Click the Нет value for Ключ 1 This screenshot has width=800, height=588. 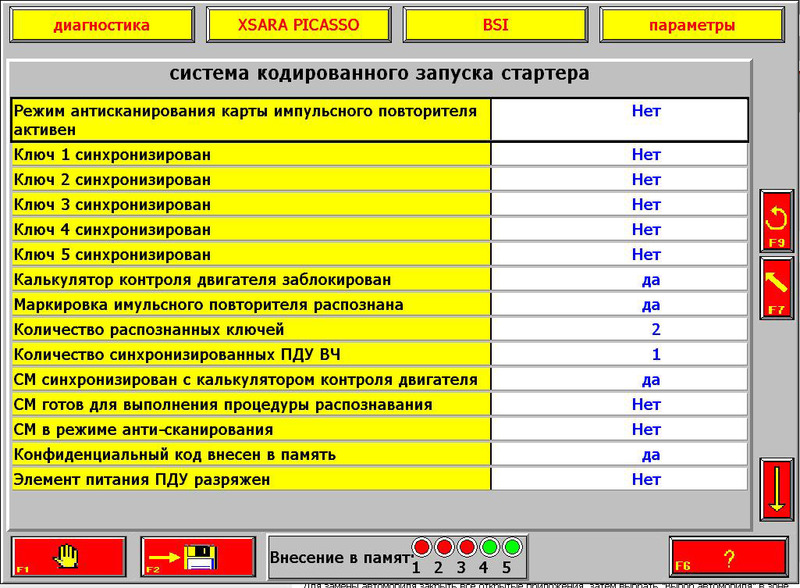[x=646, y=154]
